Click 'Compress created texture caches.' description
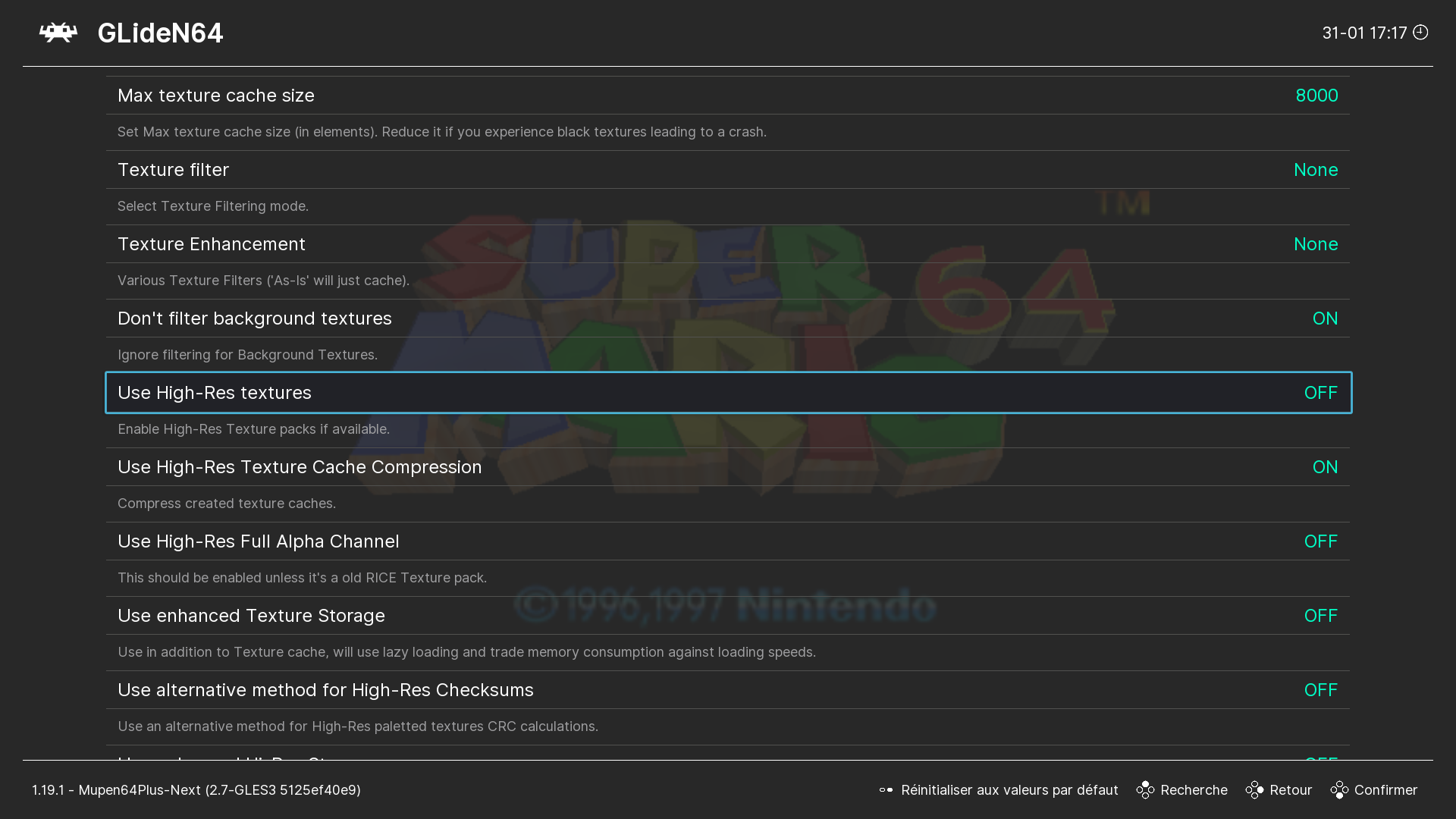Viewport: 1456px width, 819px height. click(227, 504)
